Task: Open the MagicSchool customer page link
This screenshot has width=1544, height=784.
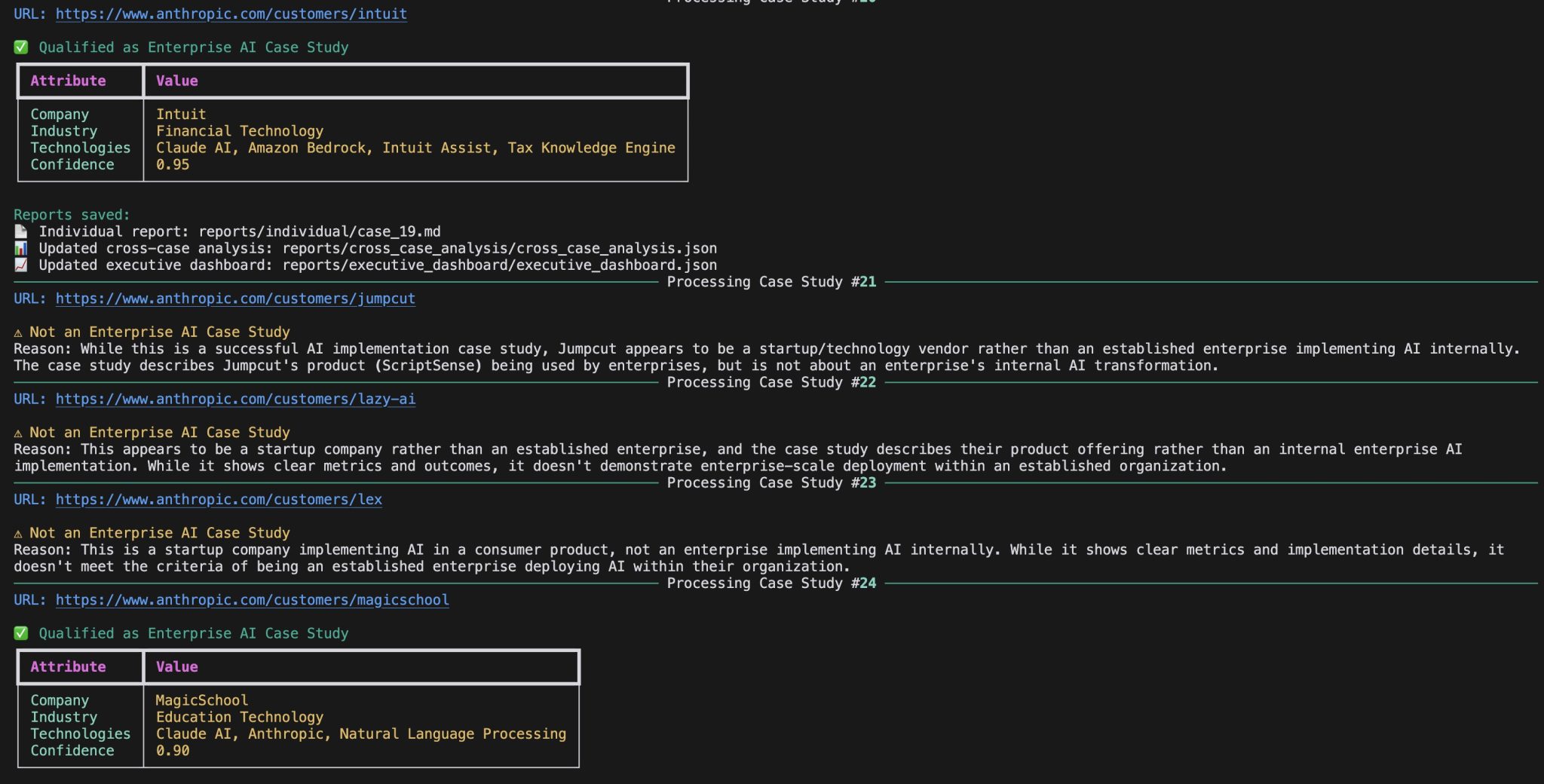Action: click(252, 600)
